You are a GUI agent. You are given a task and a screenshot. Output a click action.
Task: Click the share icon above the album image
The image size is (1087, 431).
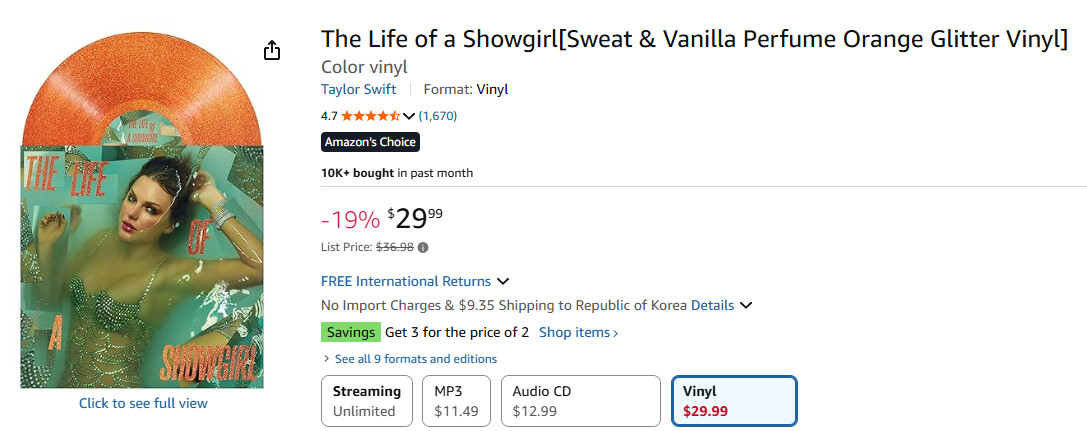272,51
